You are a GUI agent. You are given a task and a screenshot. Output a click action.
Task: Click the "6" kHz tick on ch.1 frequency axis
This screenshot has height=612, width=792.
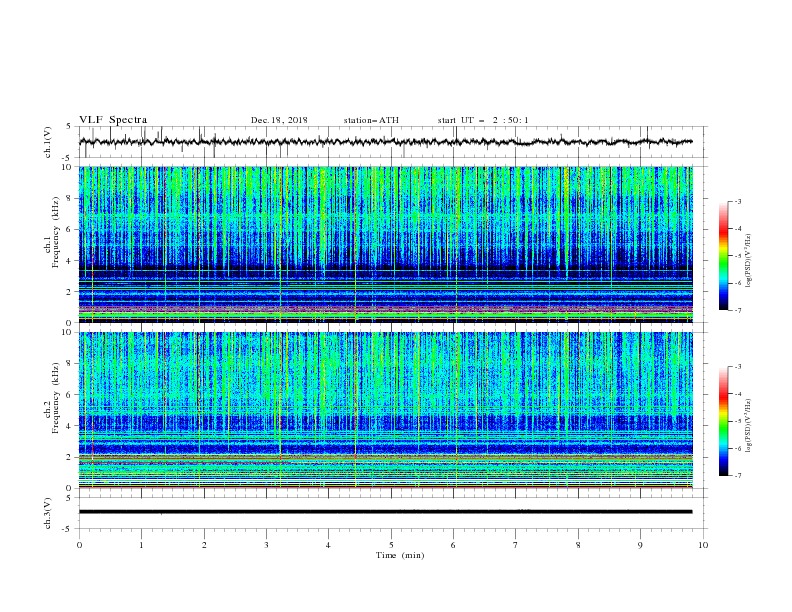pos(69,229)
